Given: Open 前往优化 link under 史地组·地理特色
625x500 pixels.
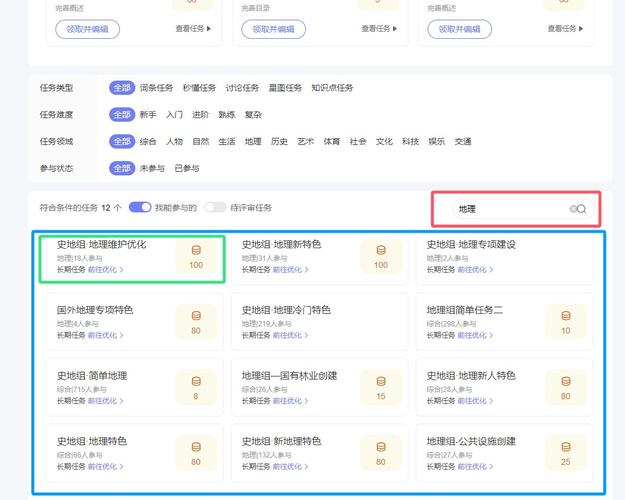Looking at the screenshot, I should pos(106,467).
